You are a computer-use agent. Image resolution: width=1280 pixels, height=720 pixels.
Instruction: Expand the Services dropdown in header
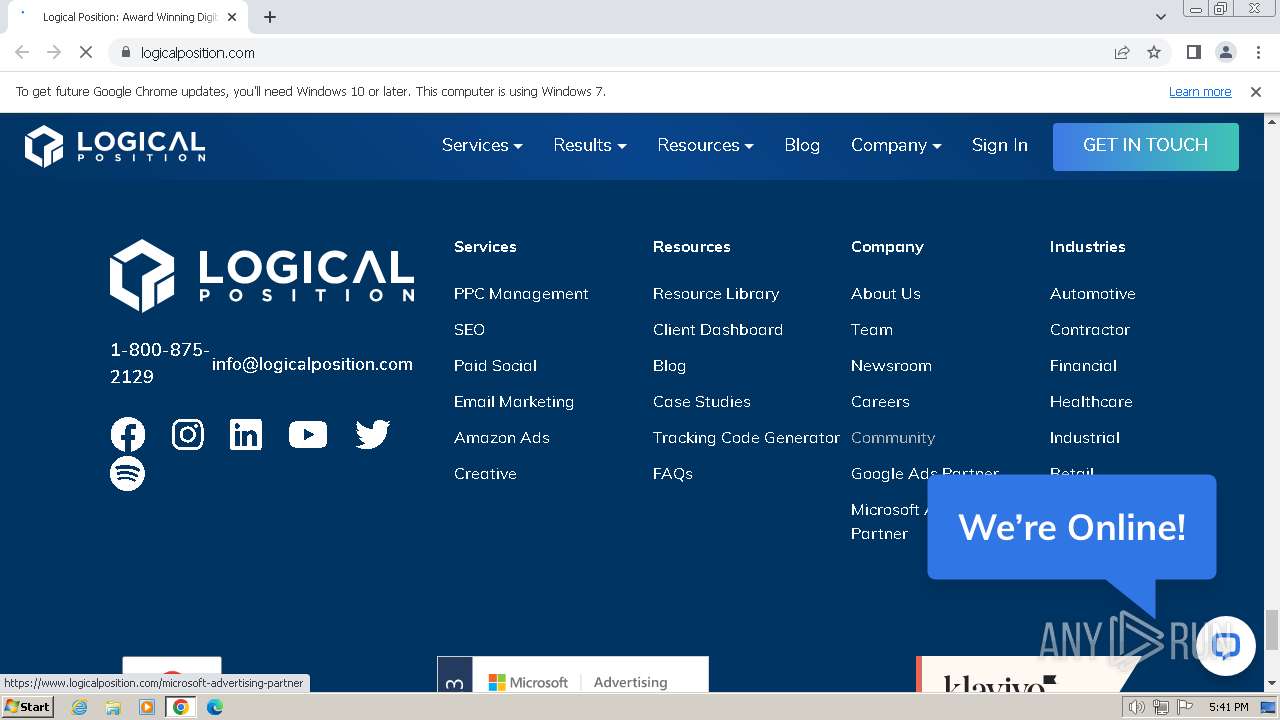click(482, 146)
